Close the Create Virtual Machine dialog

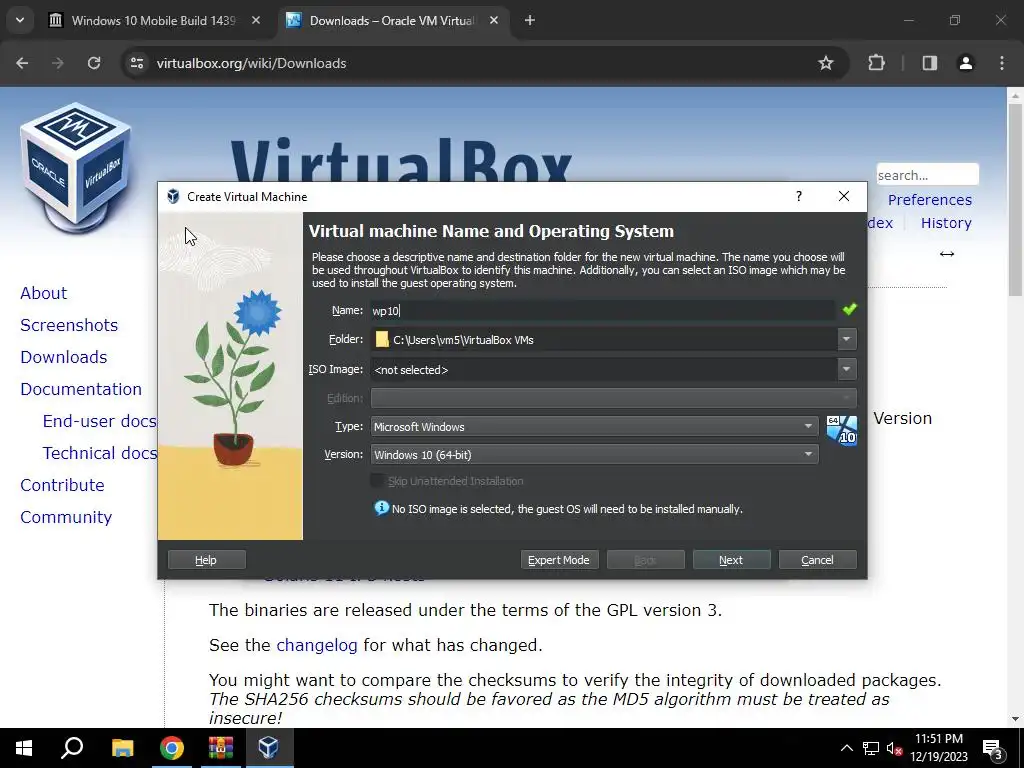[844, 197]
